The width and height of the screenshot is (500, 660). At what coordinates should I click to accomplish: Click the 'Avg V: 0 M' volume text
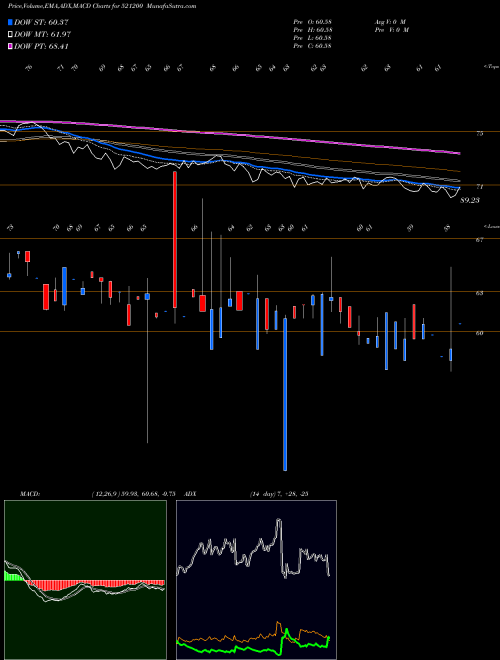[389, 22]
